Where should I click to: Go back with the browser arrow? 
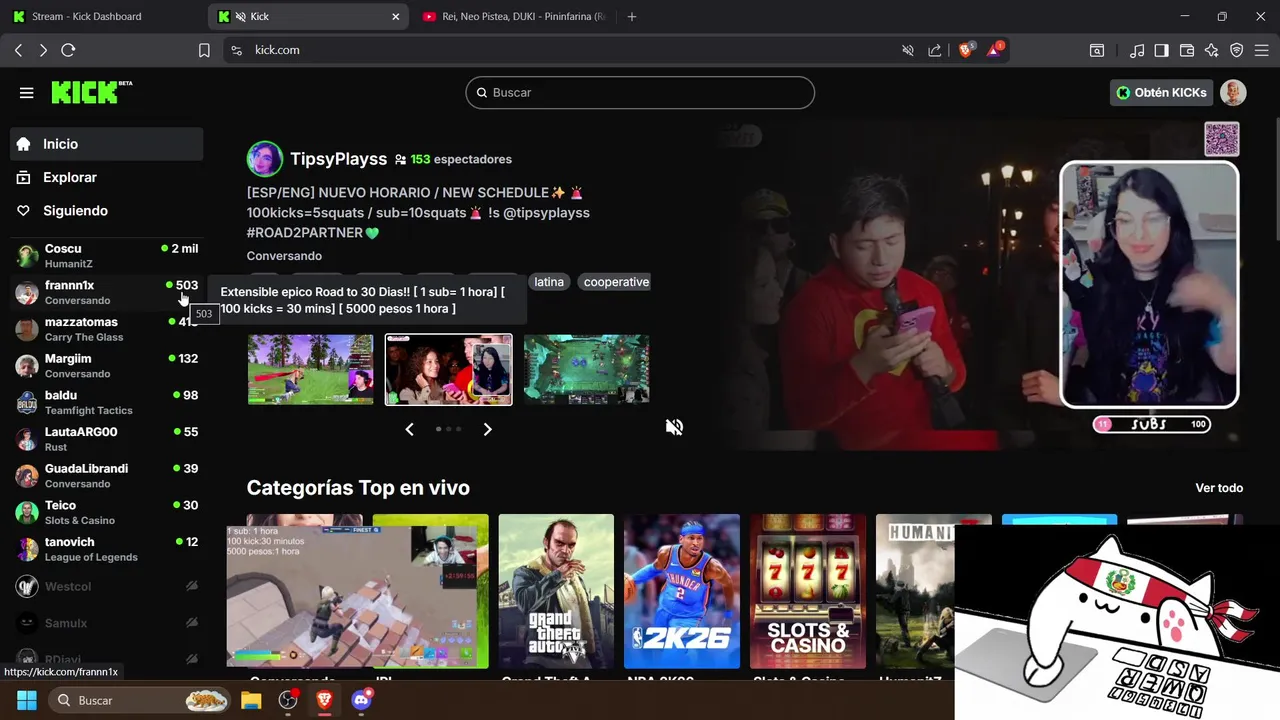click(18, 50)
